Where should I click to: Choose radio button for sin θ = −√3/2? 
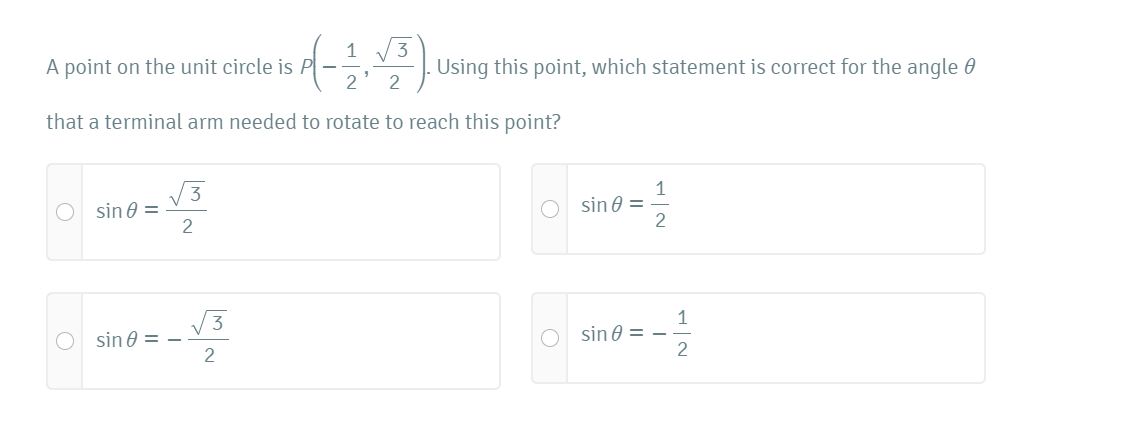(x=65, y=341)
